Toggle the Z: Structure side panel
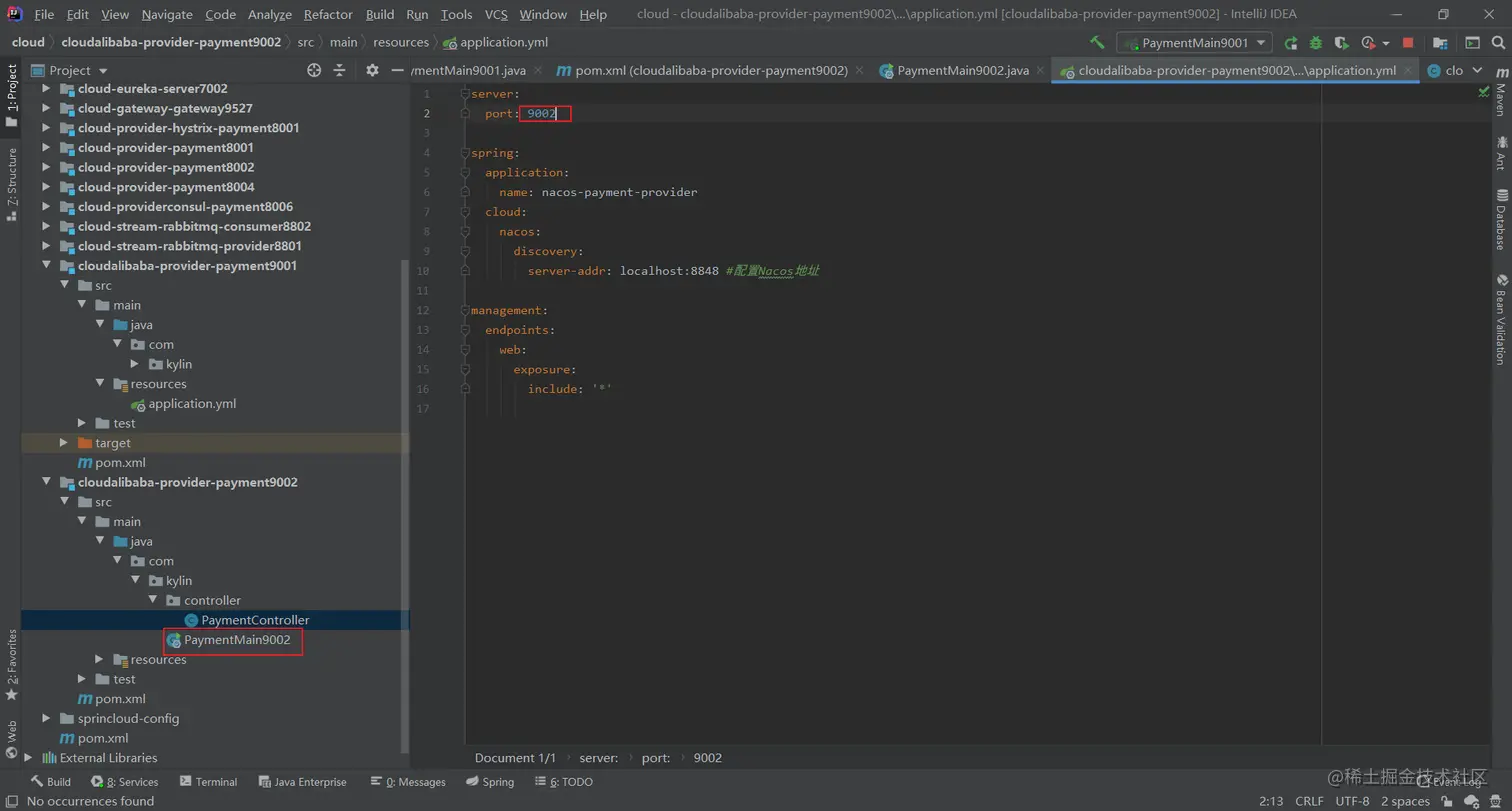1512x811 pixels. [x=11, y=184]
